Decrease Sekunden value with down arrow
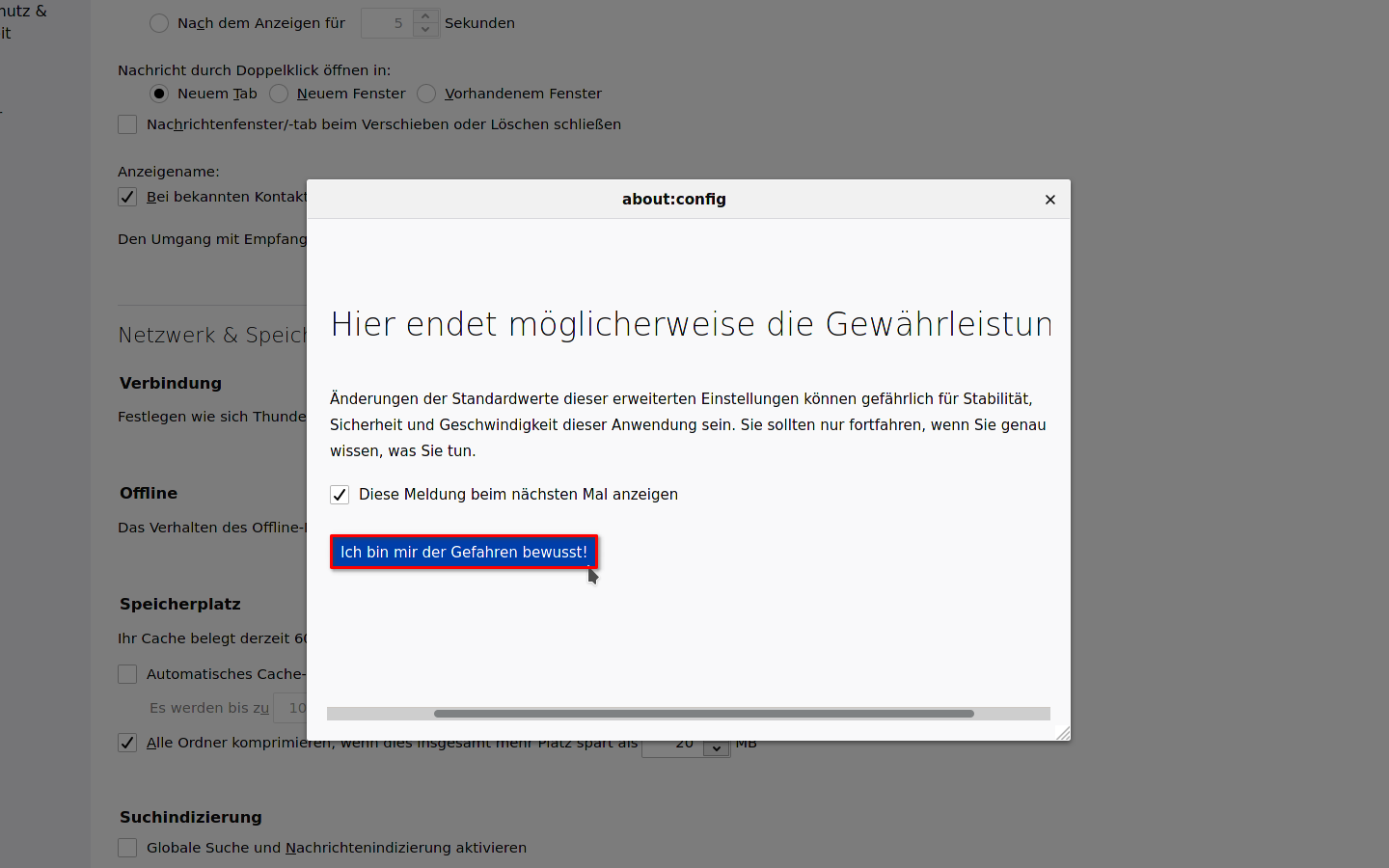 tap(426, 30)
